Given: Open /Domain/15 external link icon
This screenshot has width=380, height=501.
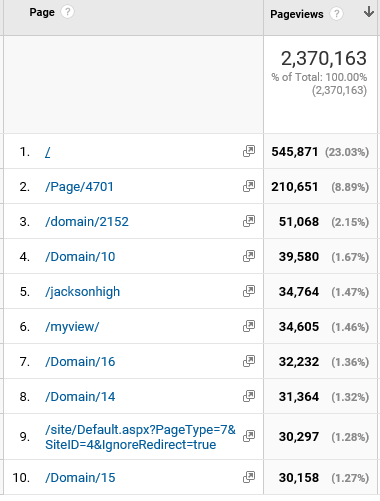Looking at the screenshot, I should pos(249,477).
